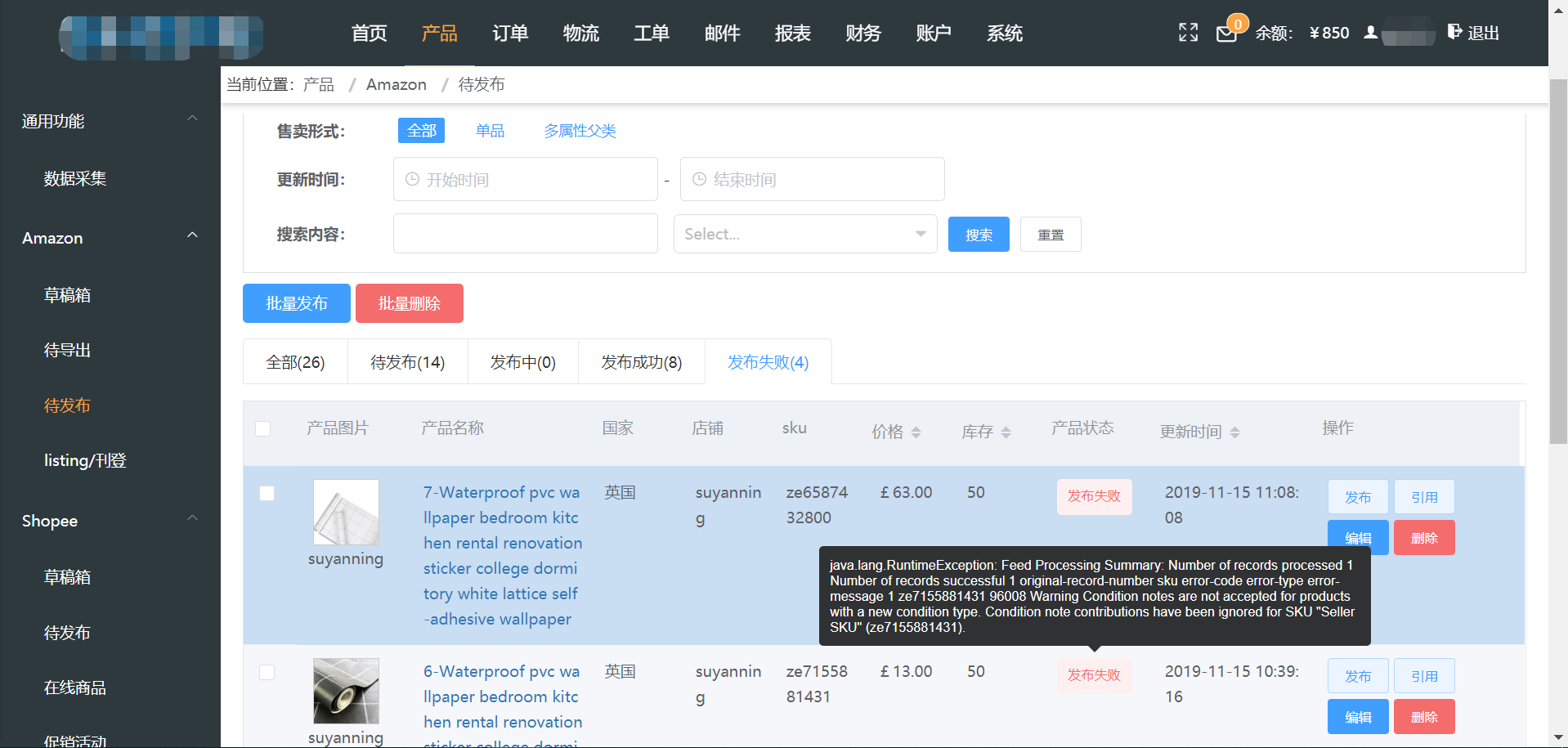Open 产品 in top navigation
Screen dimensions: 1568x748
click(x=439, y=34)
